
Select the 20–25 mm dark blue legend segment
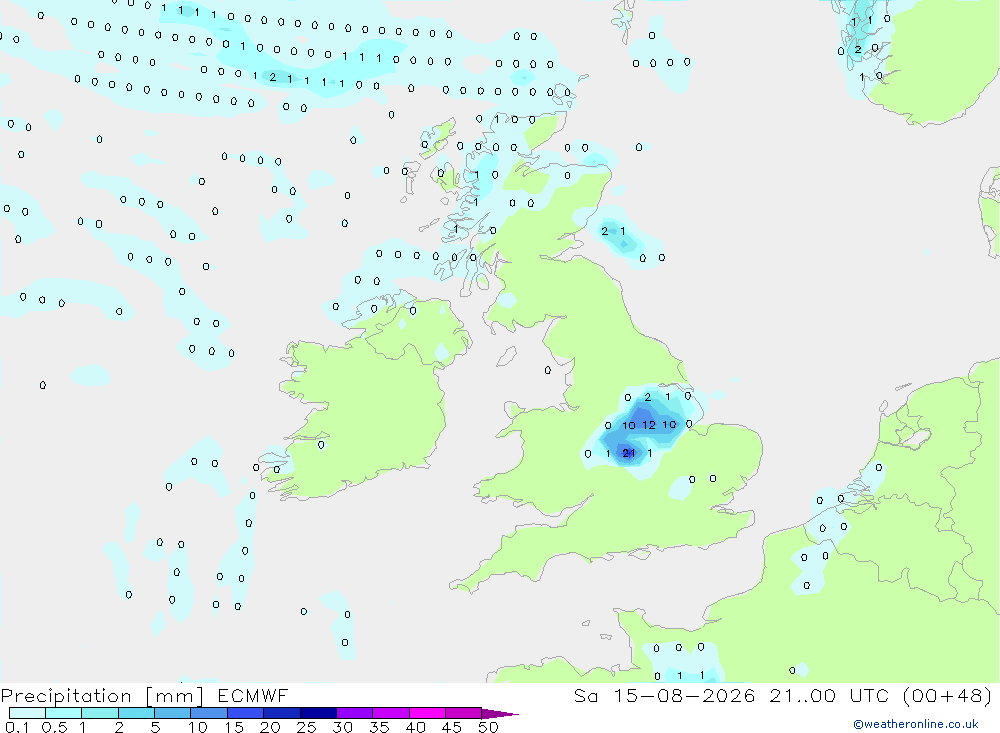[281, 713]
